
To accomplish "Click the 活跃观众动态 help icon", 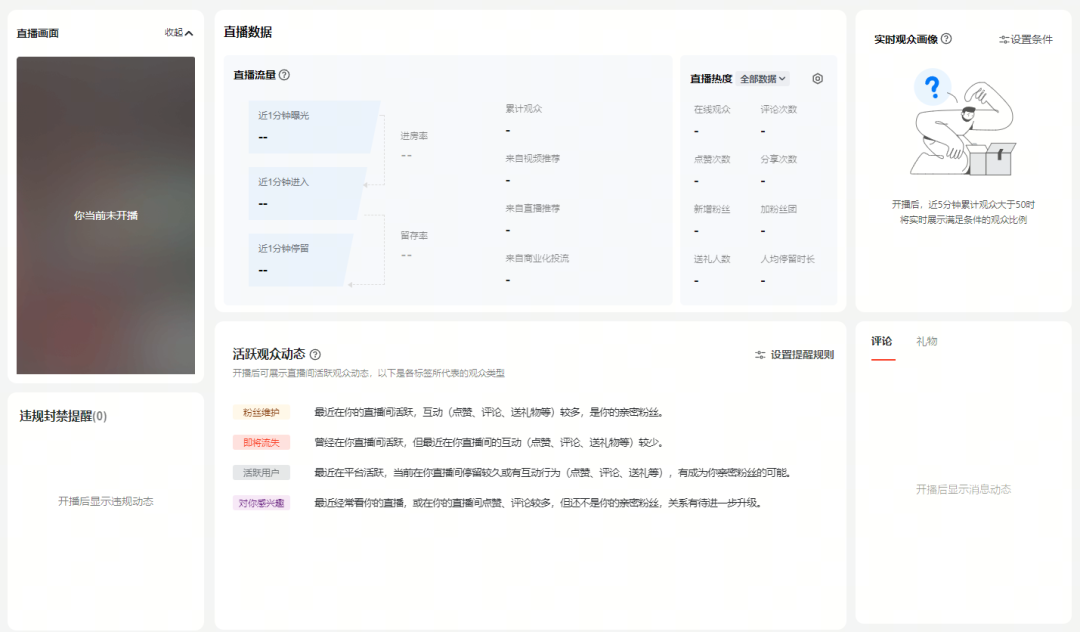I will [317, 353].
